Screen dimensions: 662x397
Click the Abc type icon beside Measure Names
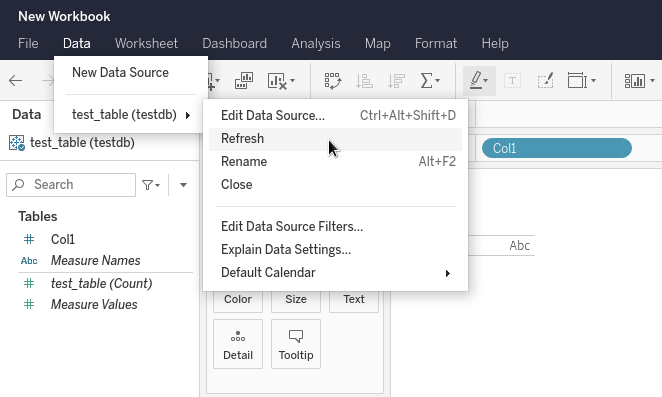click(x=29, y=261)
